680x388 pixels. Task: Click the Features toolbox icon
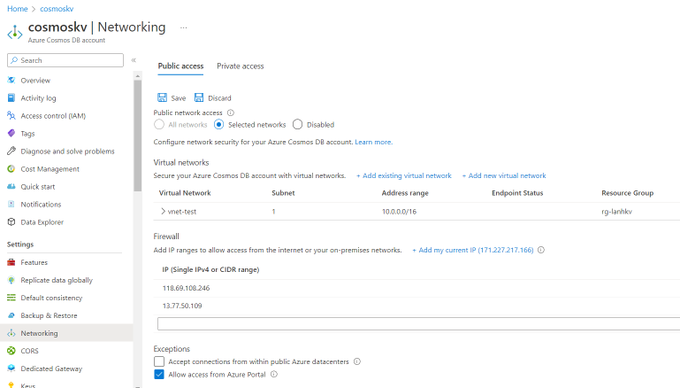(11, 262)
